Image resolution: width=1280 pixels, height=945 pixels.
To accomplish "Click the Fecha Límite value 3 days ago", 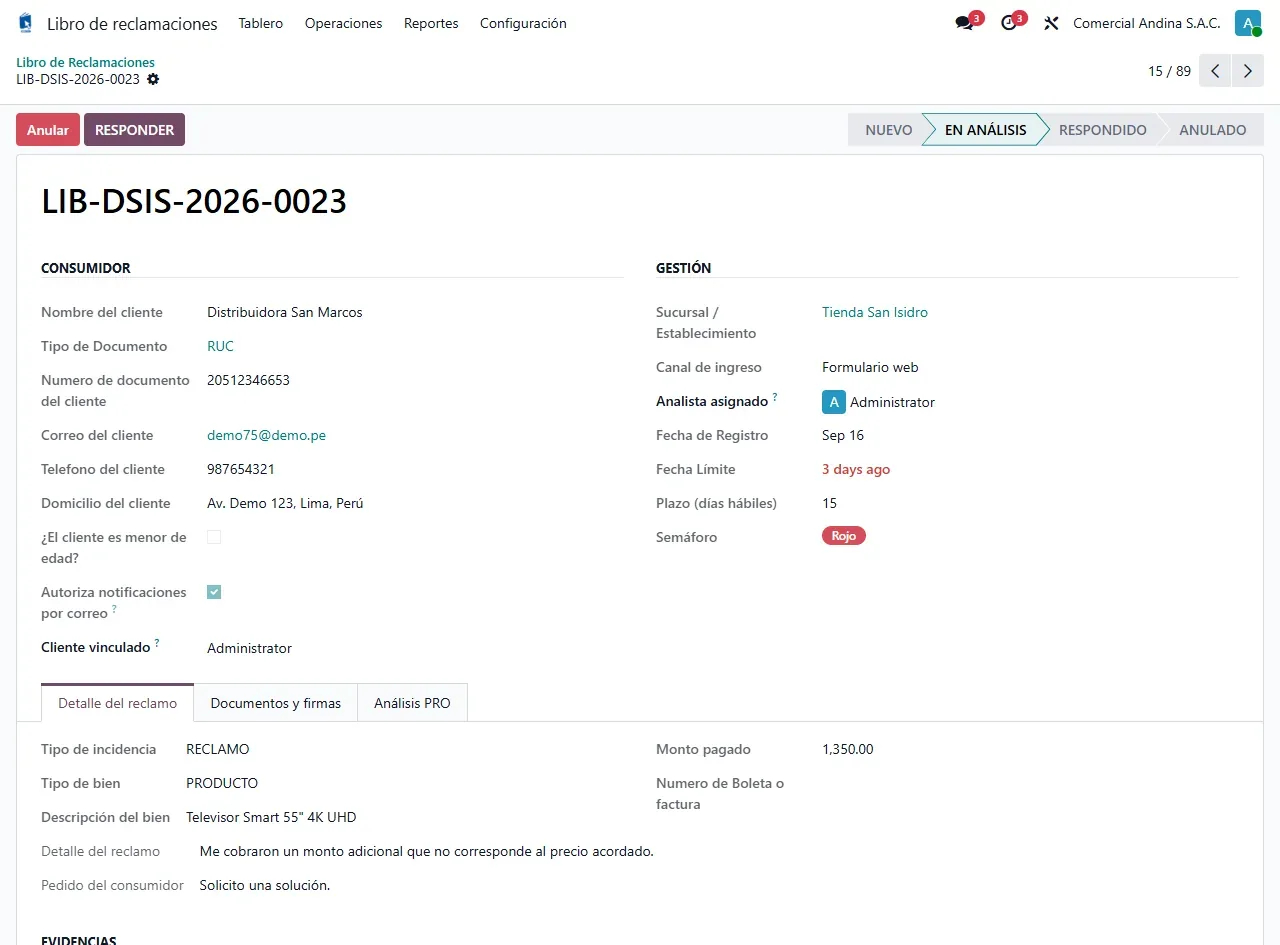I will (x=856, y=469).
